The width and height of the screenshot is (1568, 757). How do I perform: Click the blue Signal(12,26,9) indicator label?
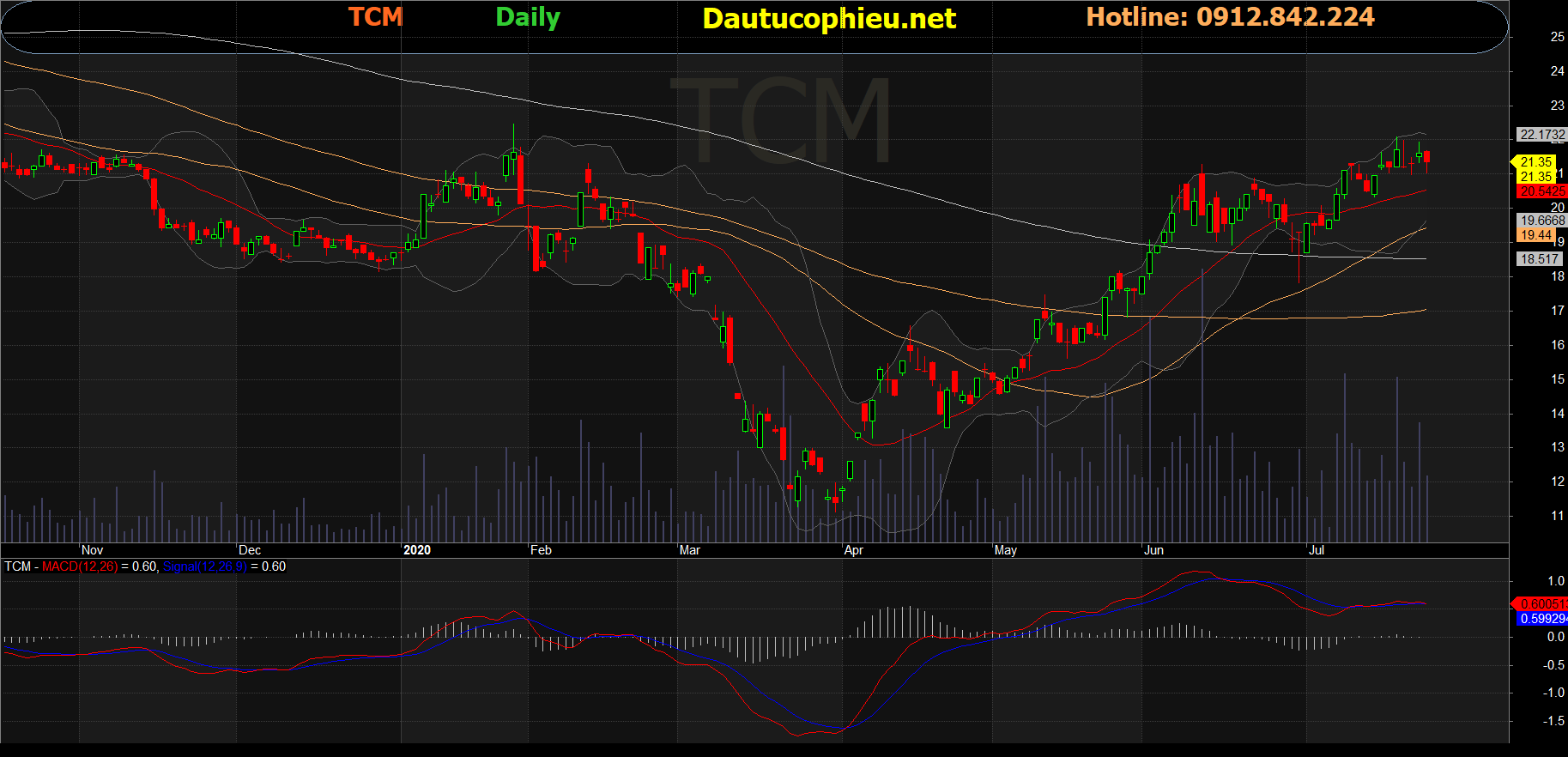click(204, 566)
